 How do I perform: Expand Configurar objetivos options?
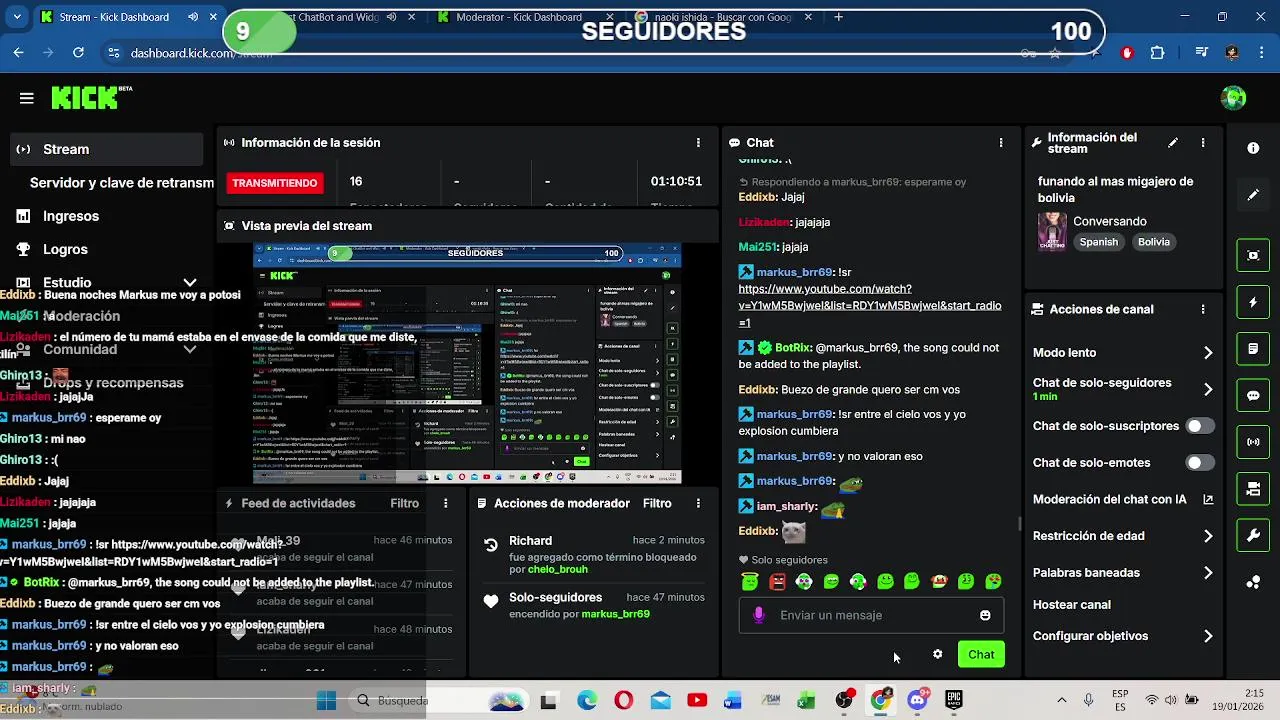click(1208, 636)
